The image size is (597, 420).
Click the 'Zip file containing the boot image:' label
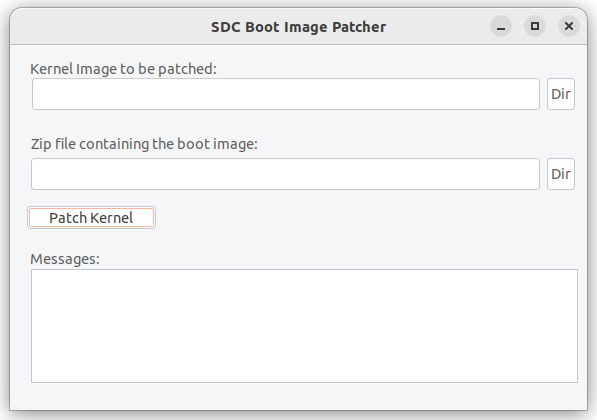tap(144, 144)
